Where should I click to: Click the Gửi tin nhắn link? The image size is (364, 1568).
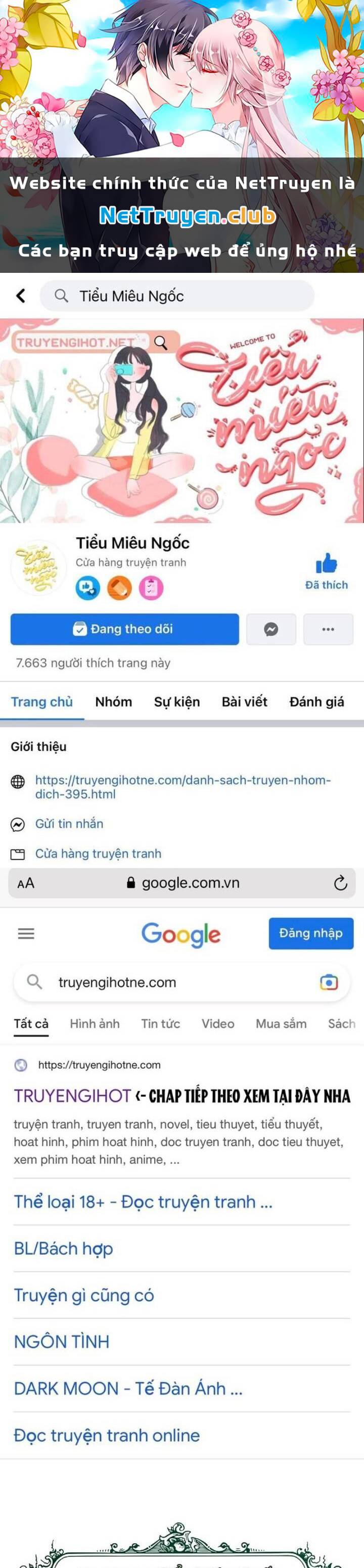click(x=69, y=824)
